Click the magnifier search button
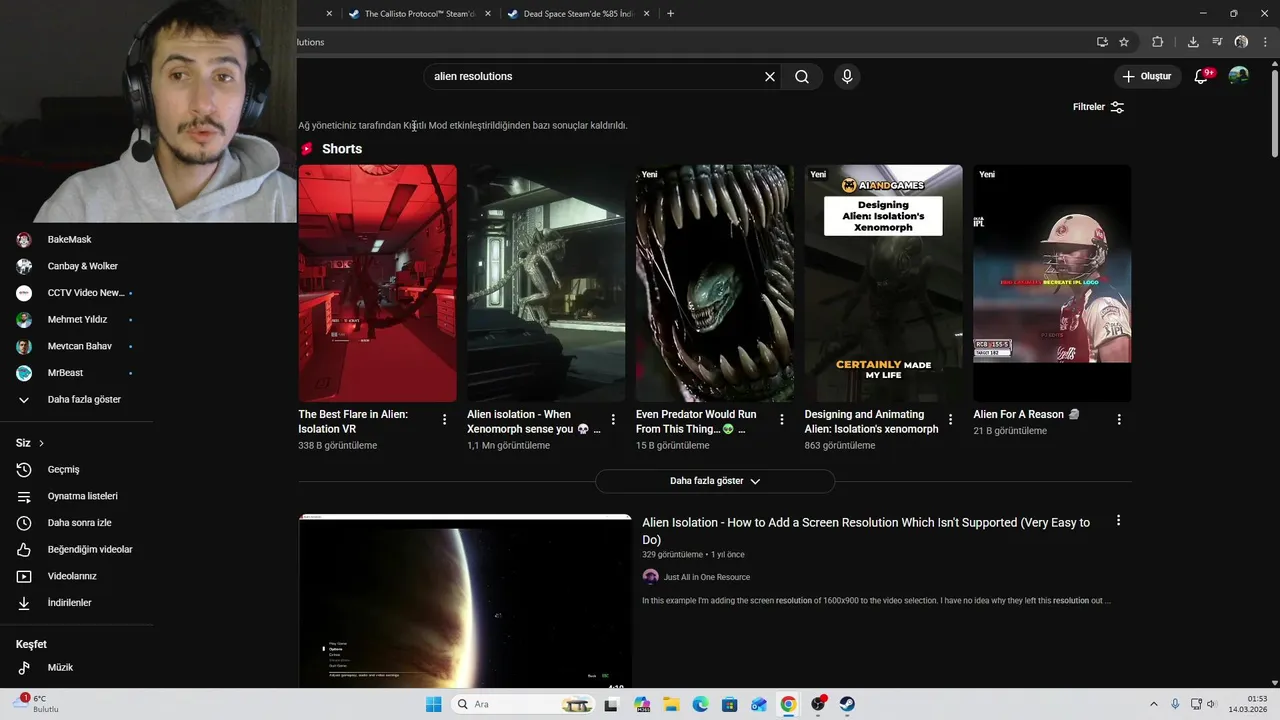 802,76
